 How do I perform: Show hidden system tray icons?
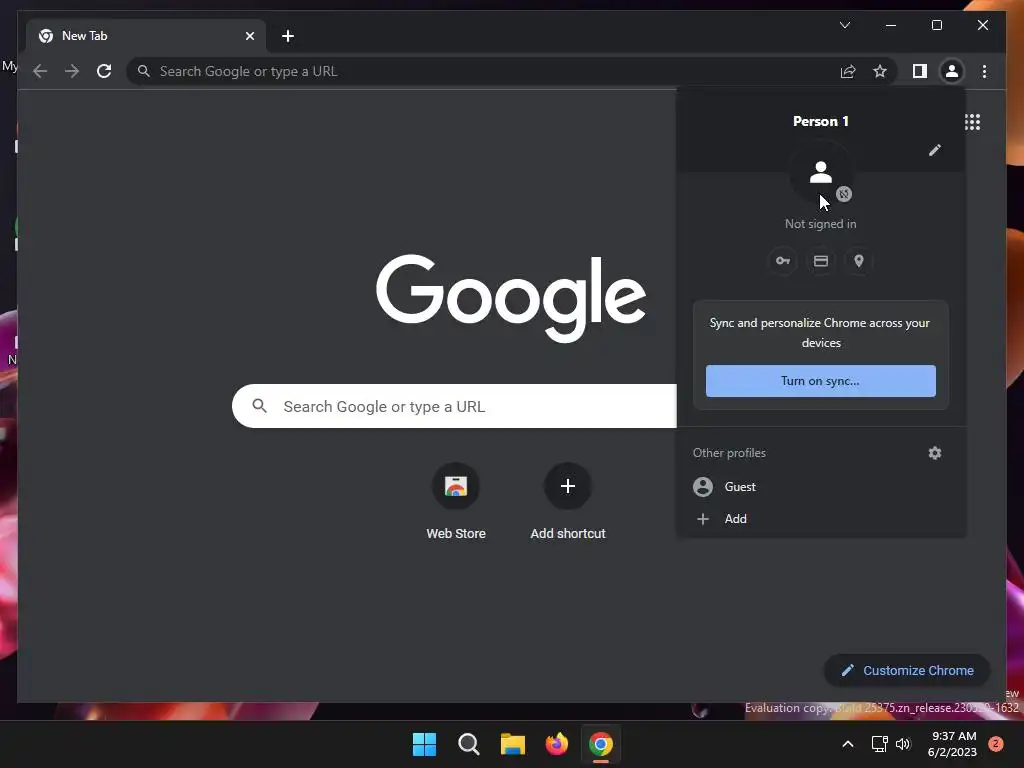click(x=848, y=744)
